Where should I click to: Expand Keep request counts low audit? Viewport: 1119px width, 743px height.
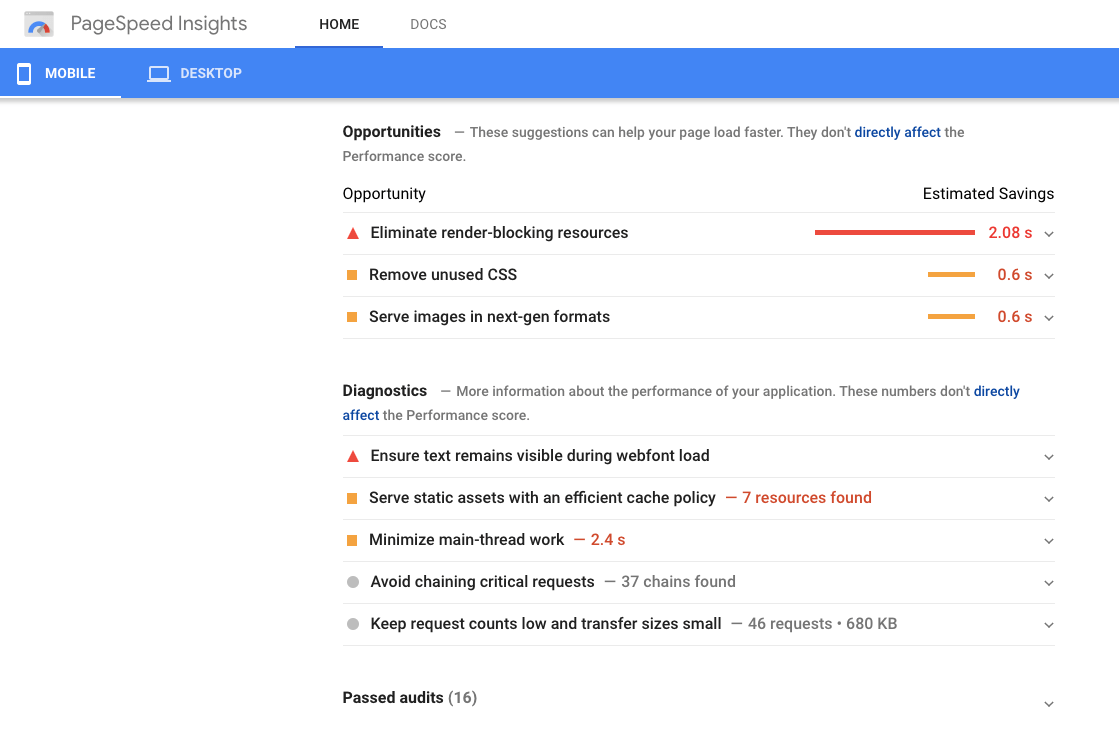click(1047, 623)
